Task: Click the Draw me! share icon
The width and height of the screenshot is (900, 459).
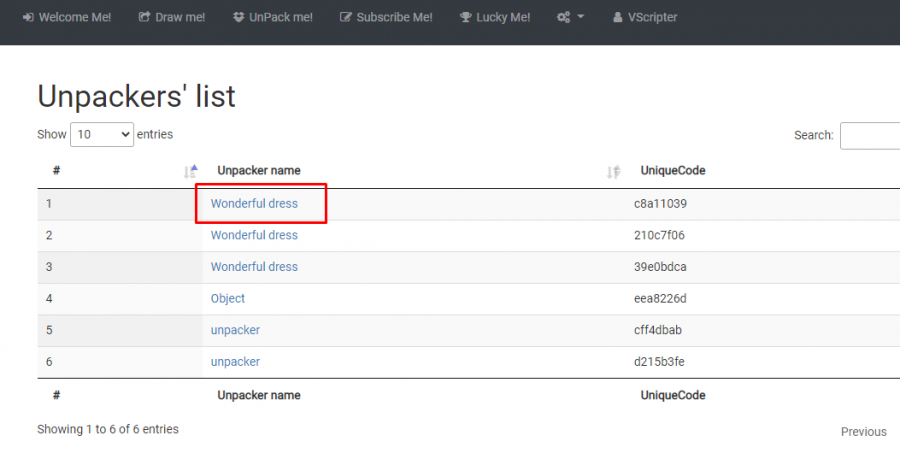Action: [x=144, y=17]
